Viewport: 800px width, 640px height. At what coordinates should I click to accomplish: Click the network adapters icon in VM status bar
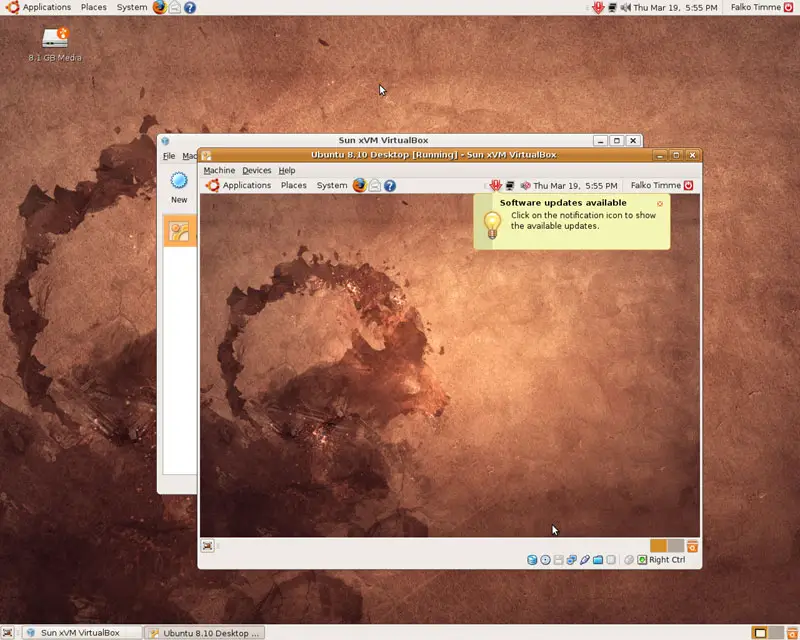pyautogui.click(x=571, y=560)
